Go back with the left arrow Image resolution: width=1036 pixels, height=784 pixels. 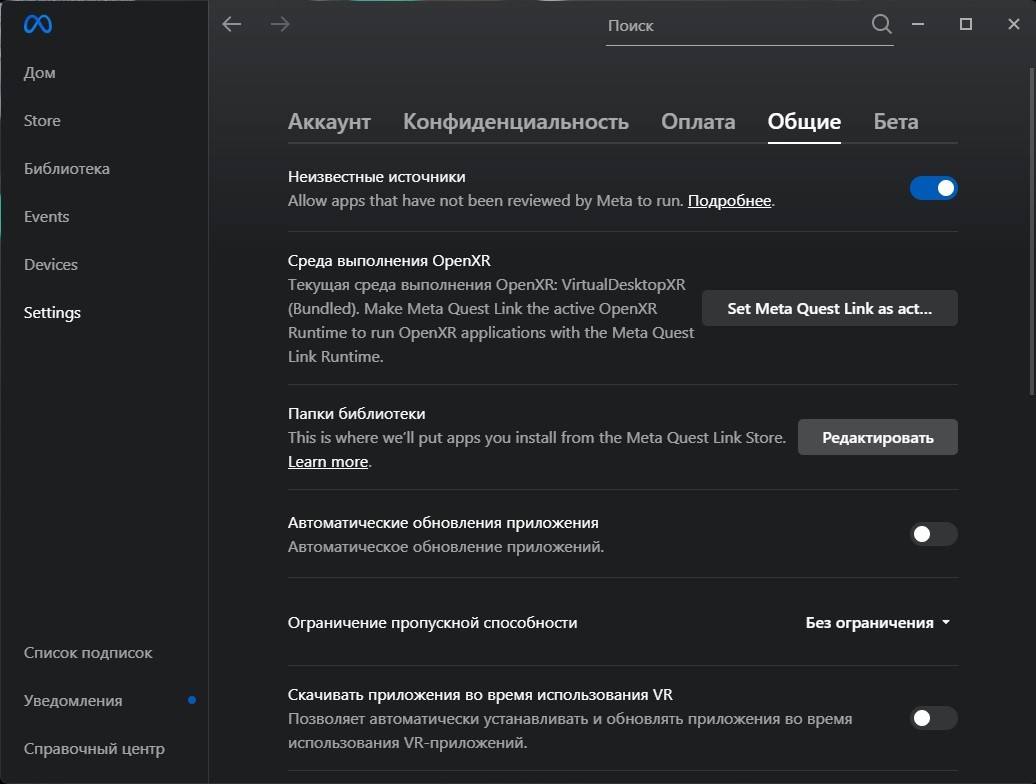(x=232, y=24)
